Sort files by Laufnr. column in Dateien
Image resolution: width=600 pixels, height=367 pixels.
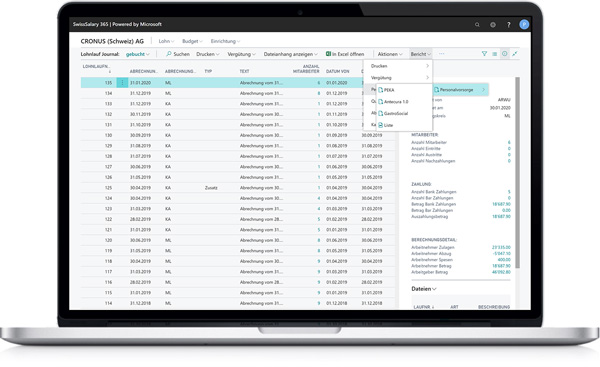pos(423,307)
